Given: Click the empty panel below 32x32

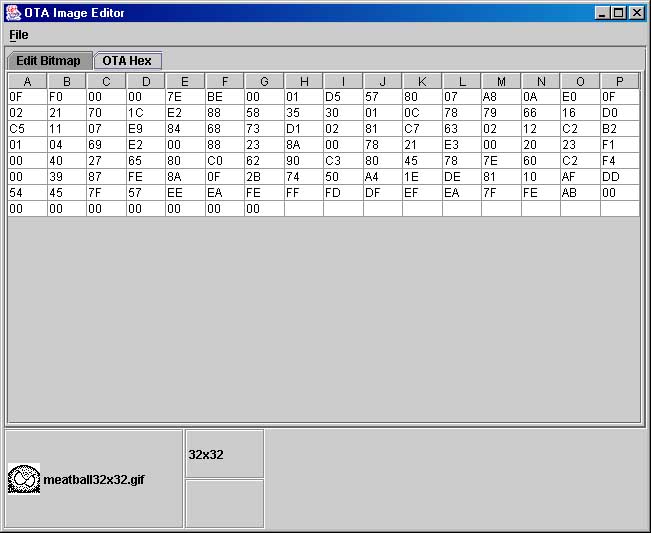Looking at the screenshot, I should tap(224, 503).
